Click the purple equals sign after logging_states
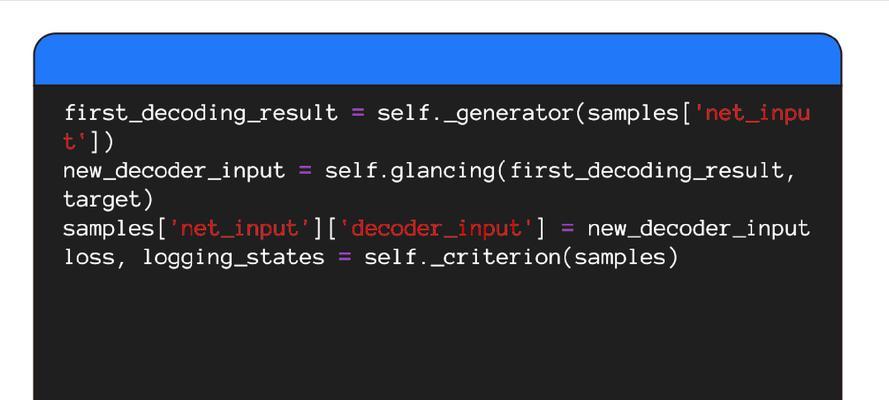 pyautogui.click(x=345, y=257)
